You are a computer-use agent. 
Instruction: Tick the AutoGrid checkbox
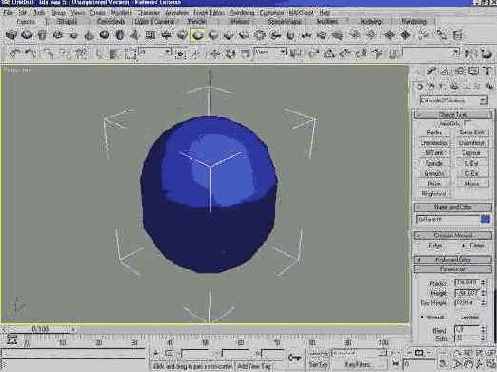[x=467, y=123]
